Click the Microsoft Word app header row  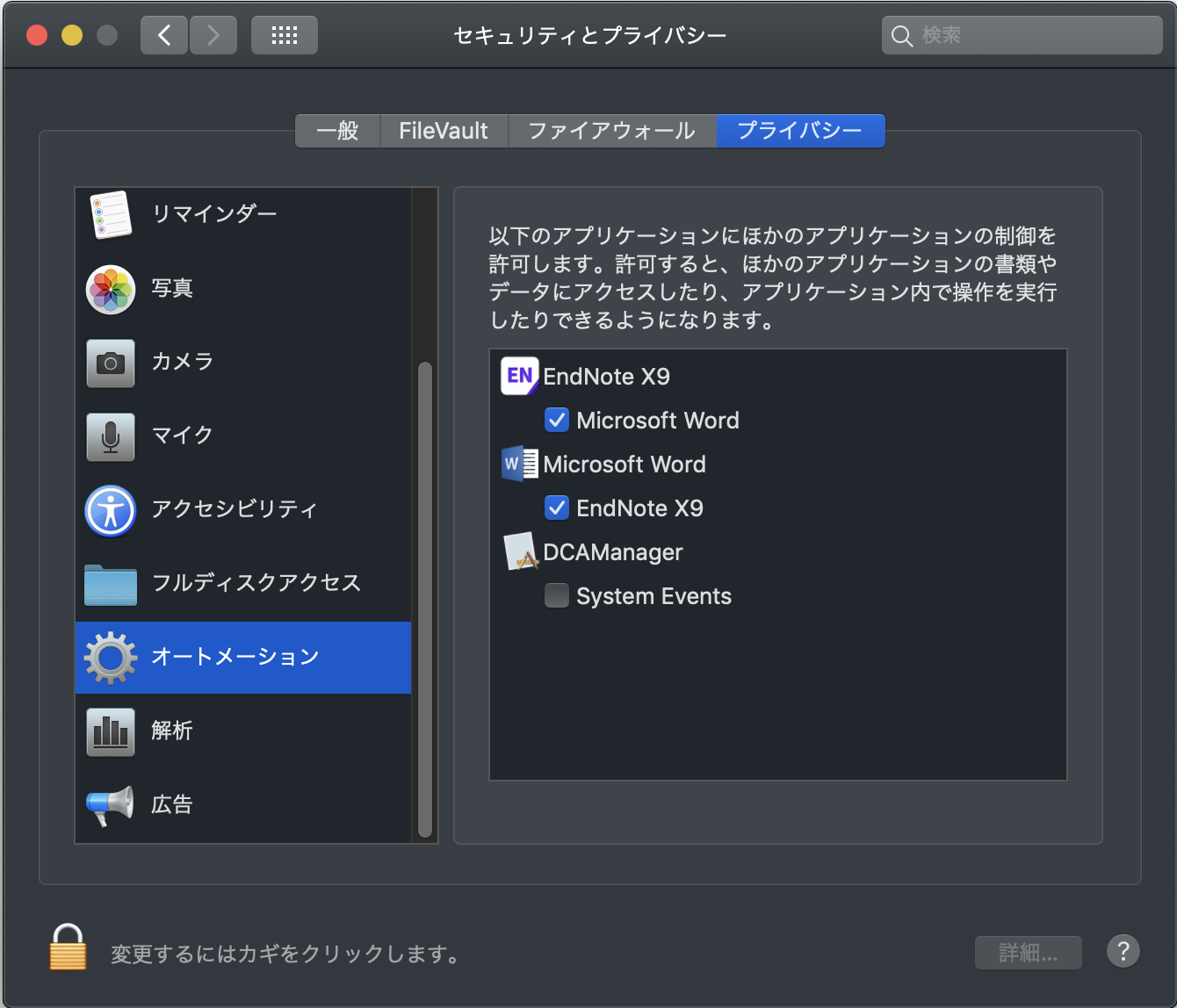(778, 464)
